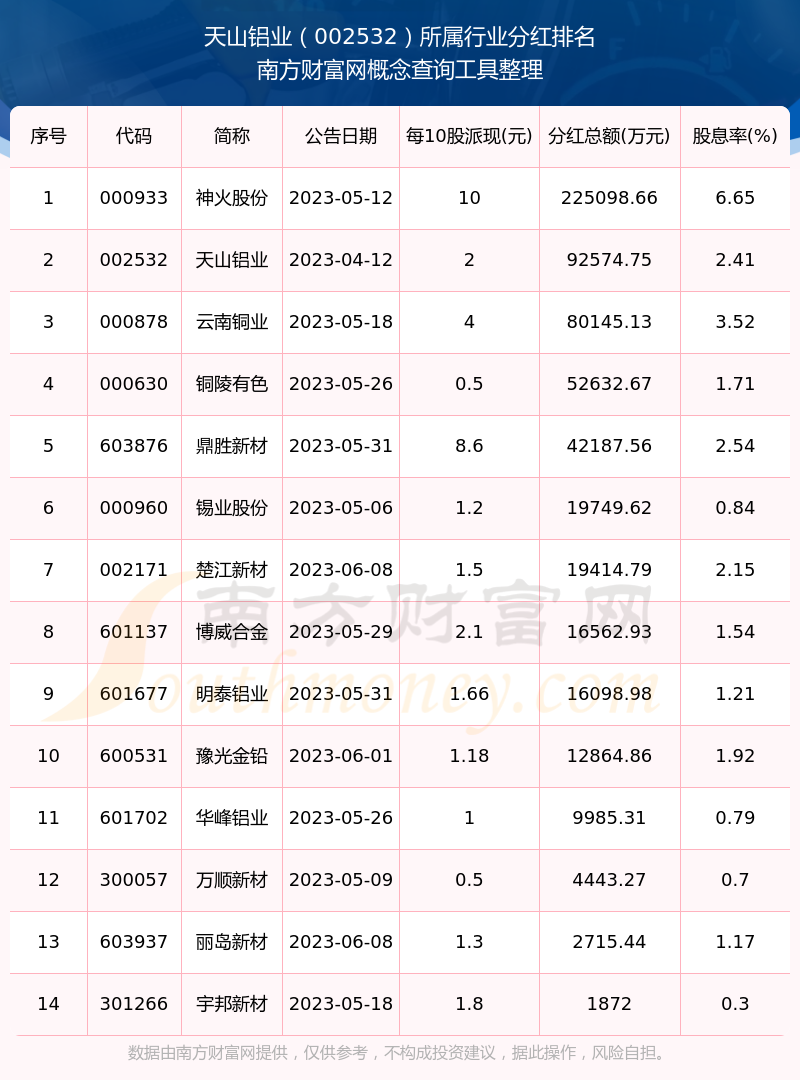Select stock code 601137
800x1080 pixels.
[x=134, y=632]
